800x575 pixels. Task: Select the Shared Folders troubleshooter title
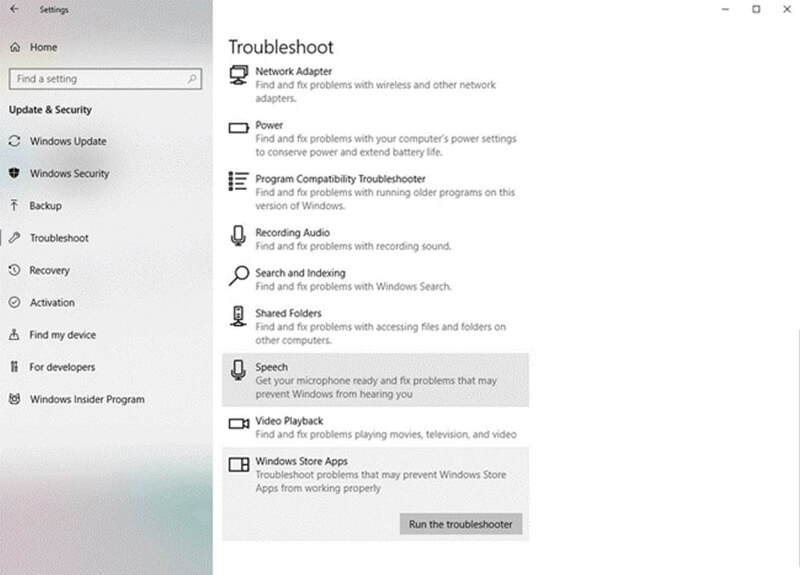coord(288,313)
